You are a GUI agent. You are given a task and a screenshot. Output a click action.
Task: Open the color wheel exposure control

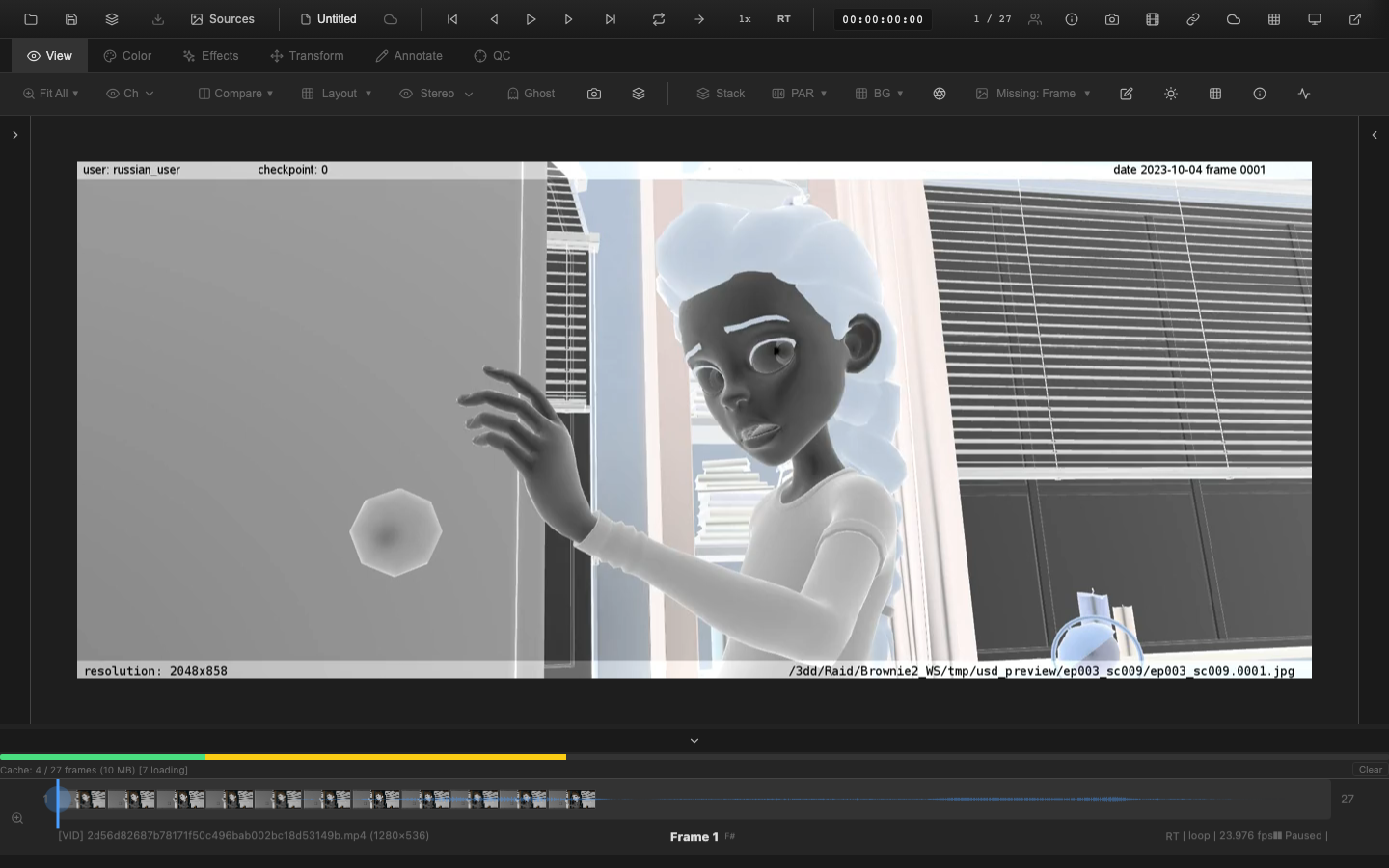pyautogui.click(x=940, y=94)
